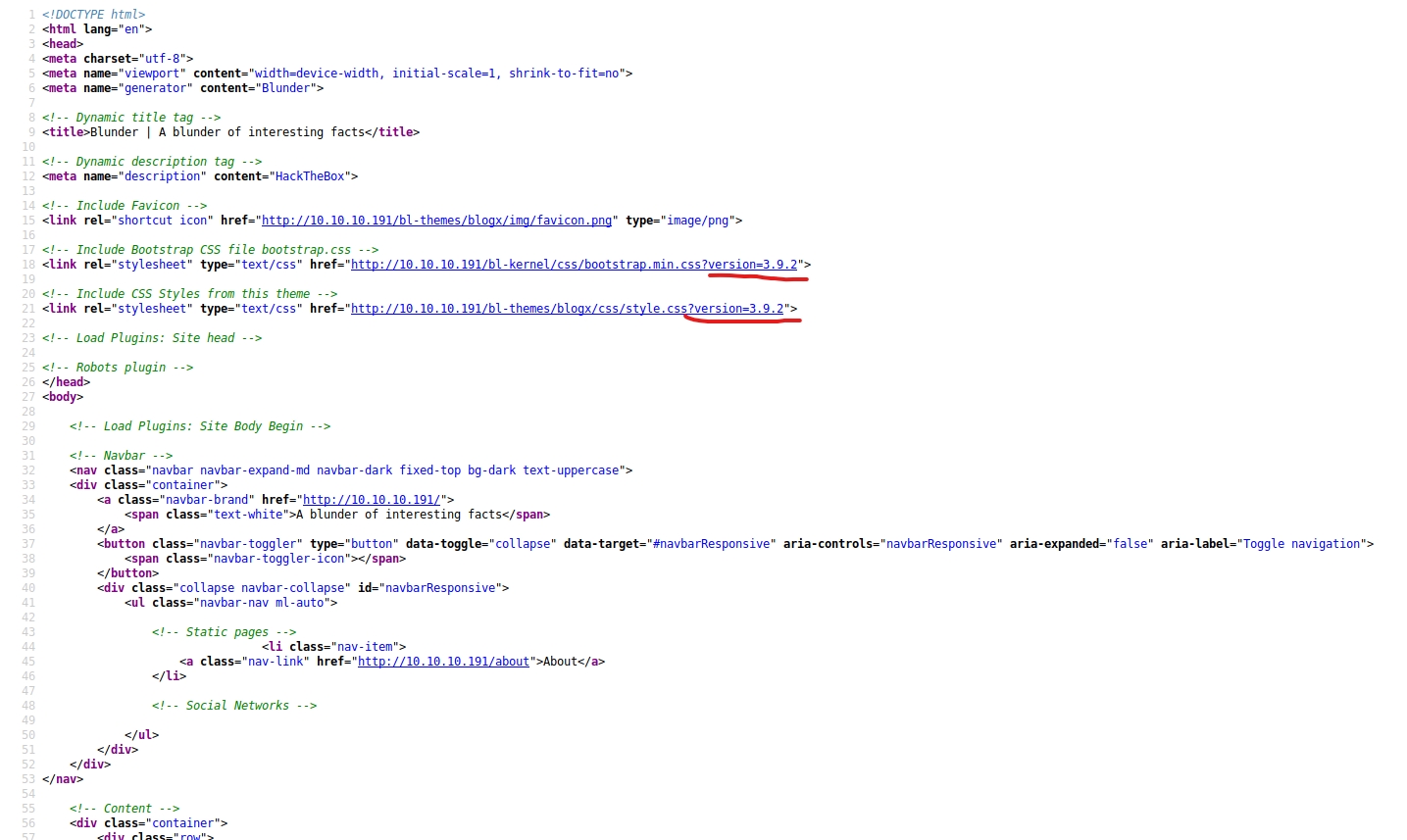This screenshot has height=840, width=1407.
Task: Click the 'Social Networks' comment
Action: click(234, 706)
